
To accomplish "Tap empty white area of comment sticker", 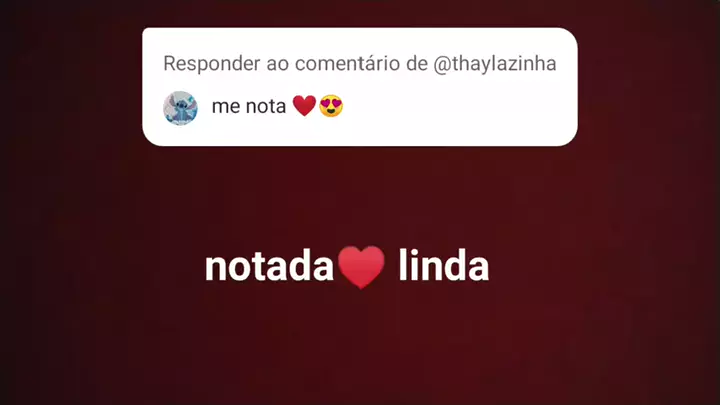I will click(459, 110).
